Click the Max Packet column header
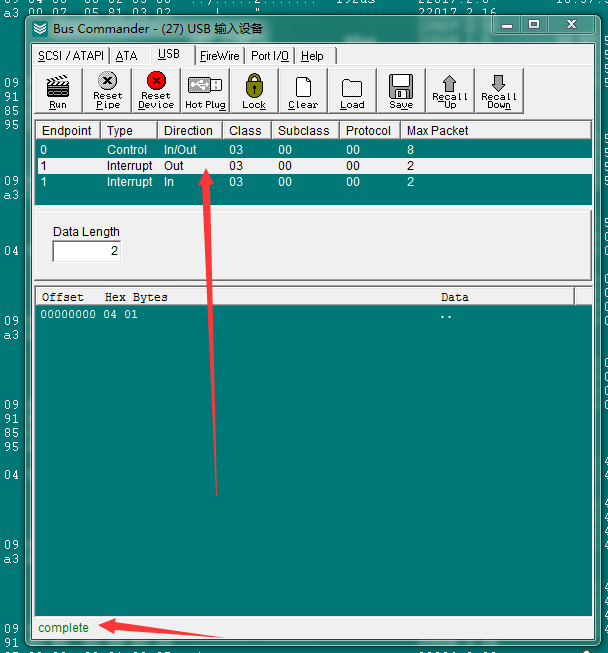This screenshot has height=653, width=608. click(x=496, y=130)
